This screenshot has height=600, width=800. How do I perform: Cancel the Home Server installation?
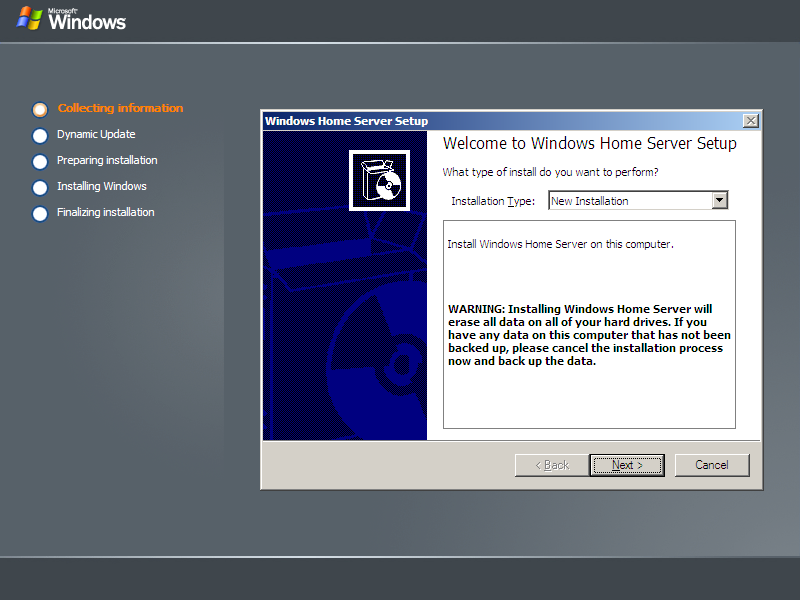[x=712, y=465]
